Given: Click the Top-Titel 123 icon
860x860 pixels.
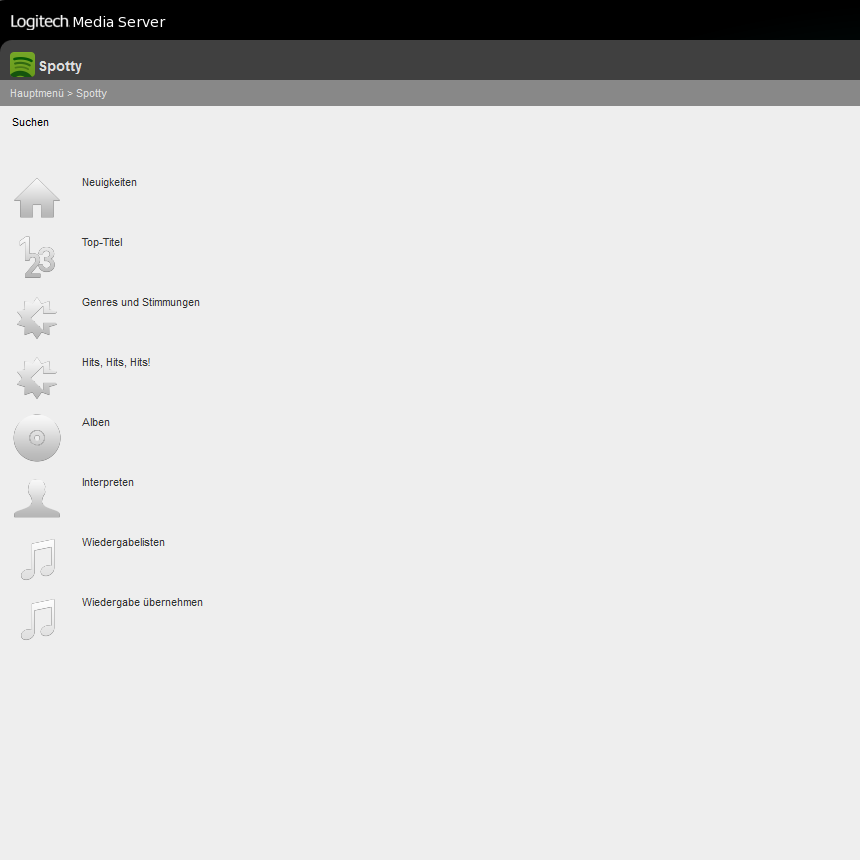Looking at the screenshot, I should 37,257.
